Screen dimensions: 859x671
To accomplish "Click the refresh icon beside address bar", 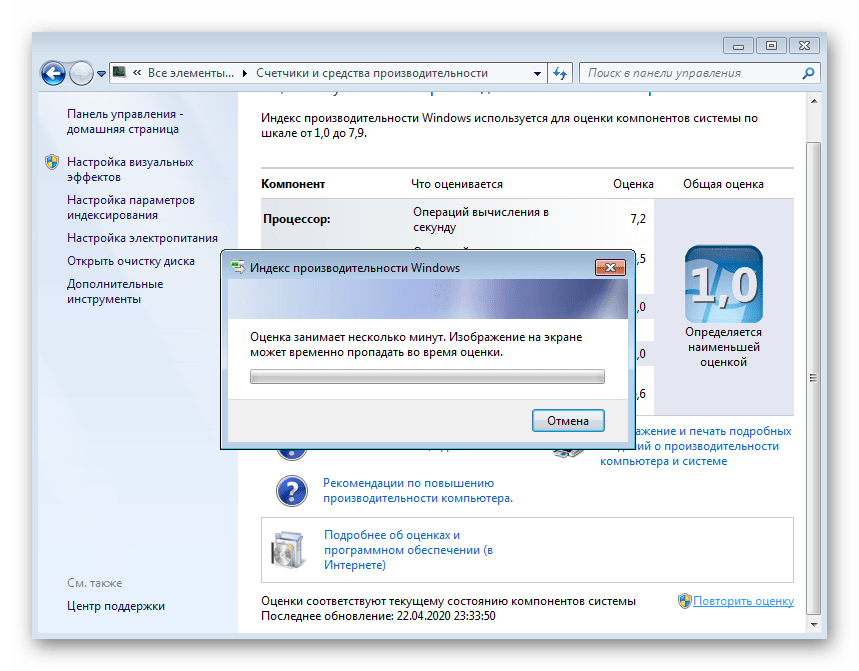I will (560, 73).
